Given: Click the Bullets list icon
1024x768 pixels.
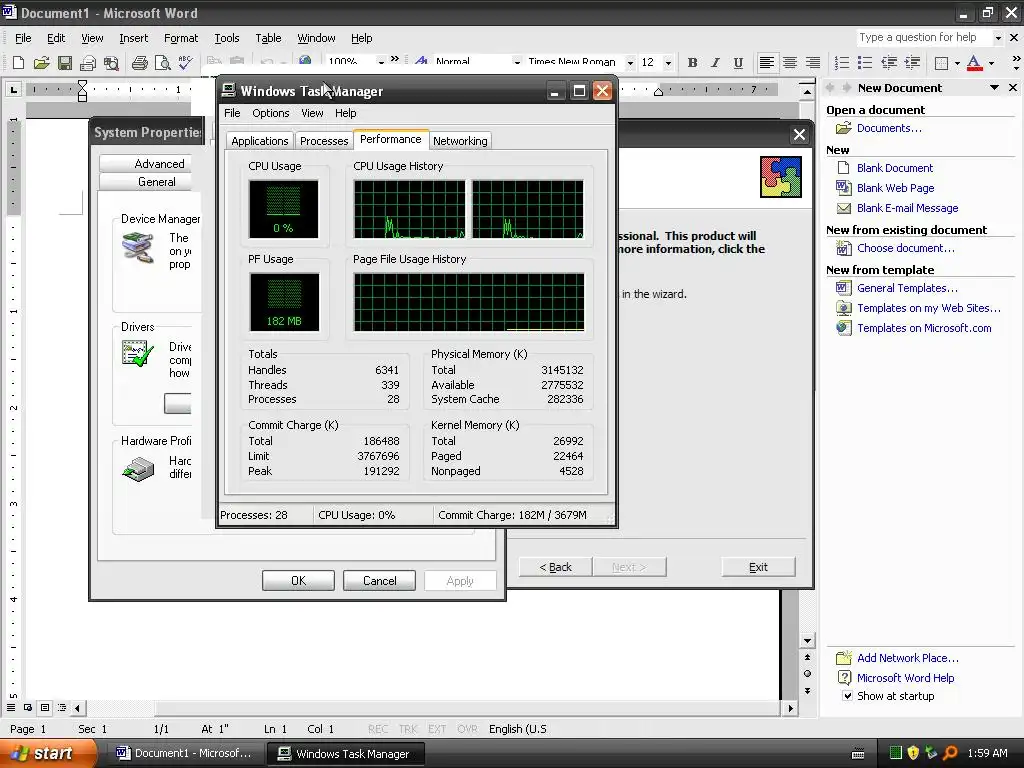Looking at the screenshot, I should 865,63.
